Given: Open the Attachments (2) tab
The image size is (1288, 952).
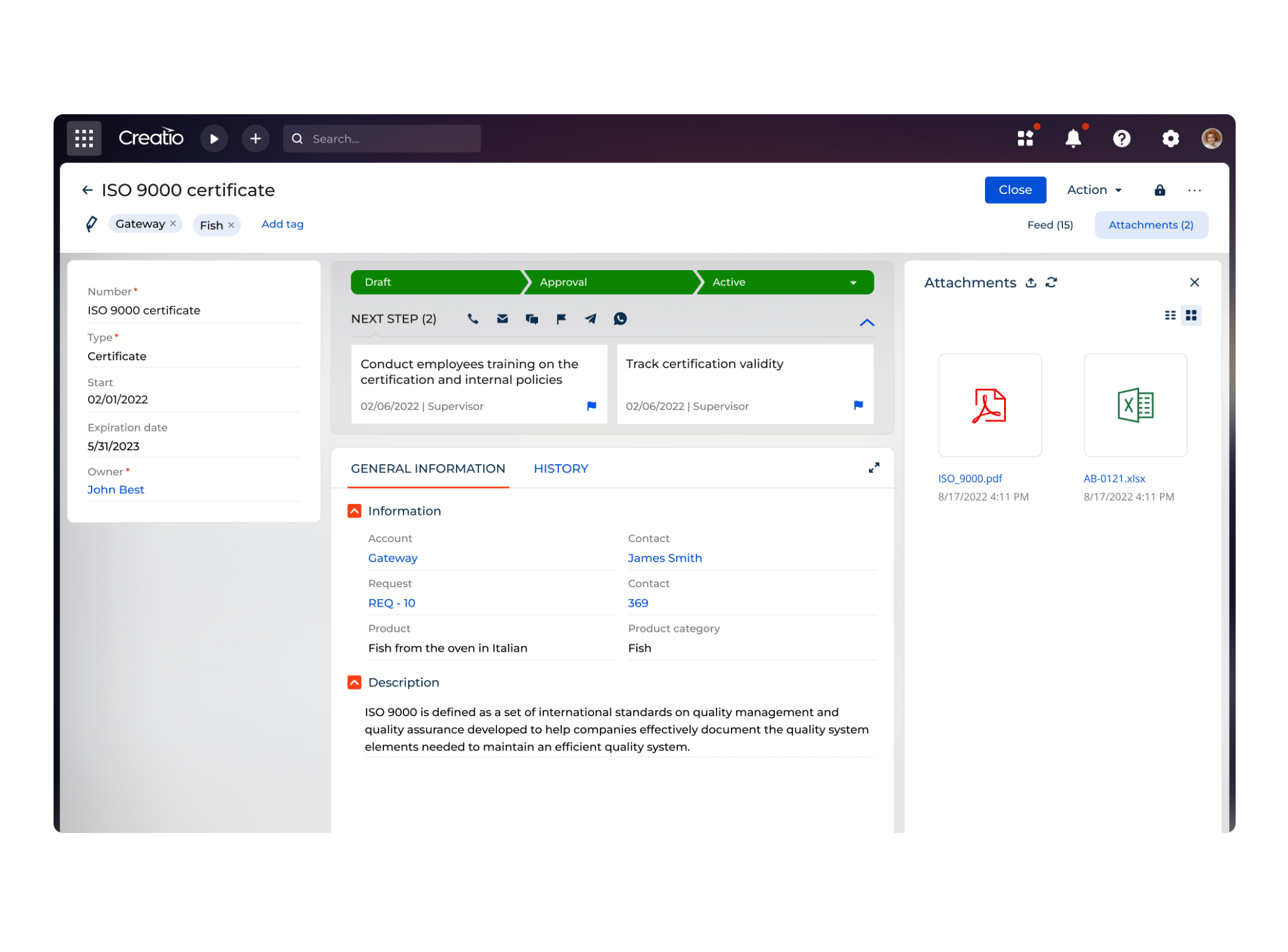Looking at the screenshot, I should click(x=1151, y=225).
